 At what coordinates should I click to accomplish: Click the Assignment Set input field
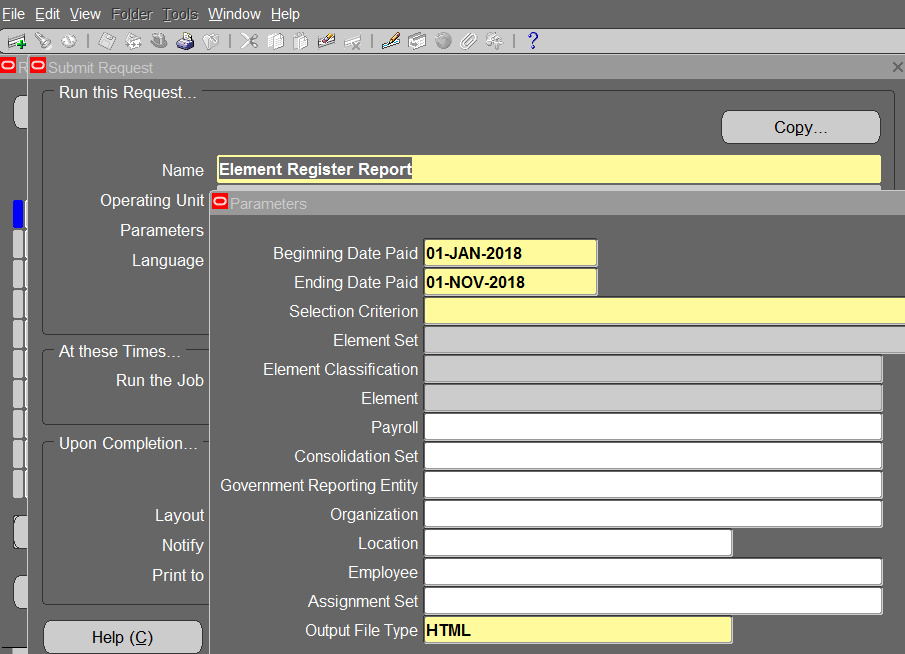tap(653, 601)
